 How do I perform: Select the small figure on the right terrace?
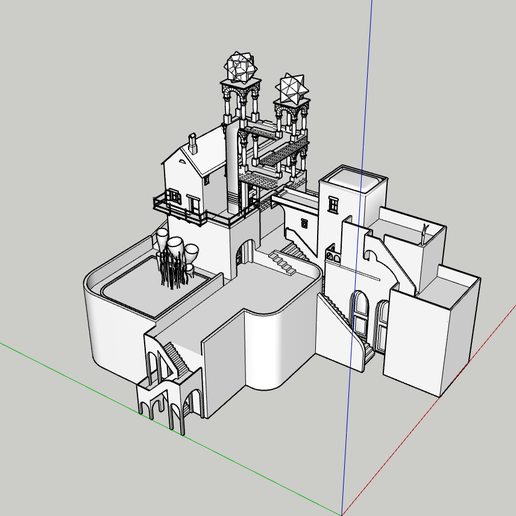click(424, 235)
